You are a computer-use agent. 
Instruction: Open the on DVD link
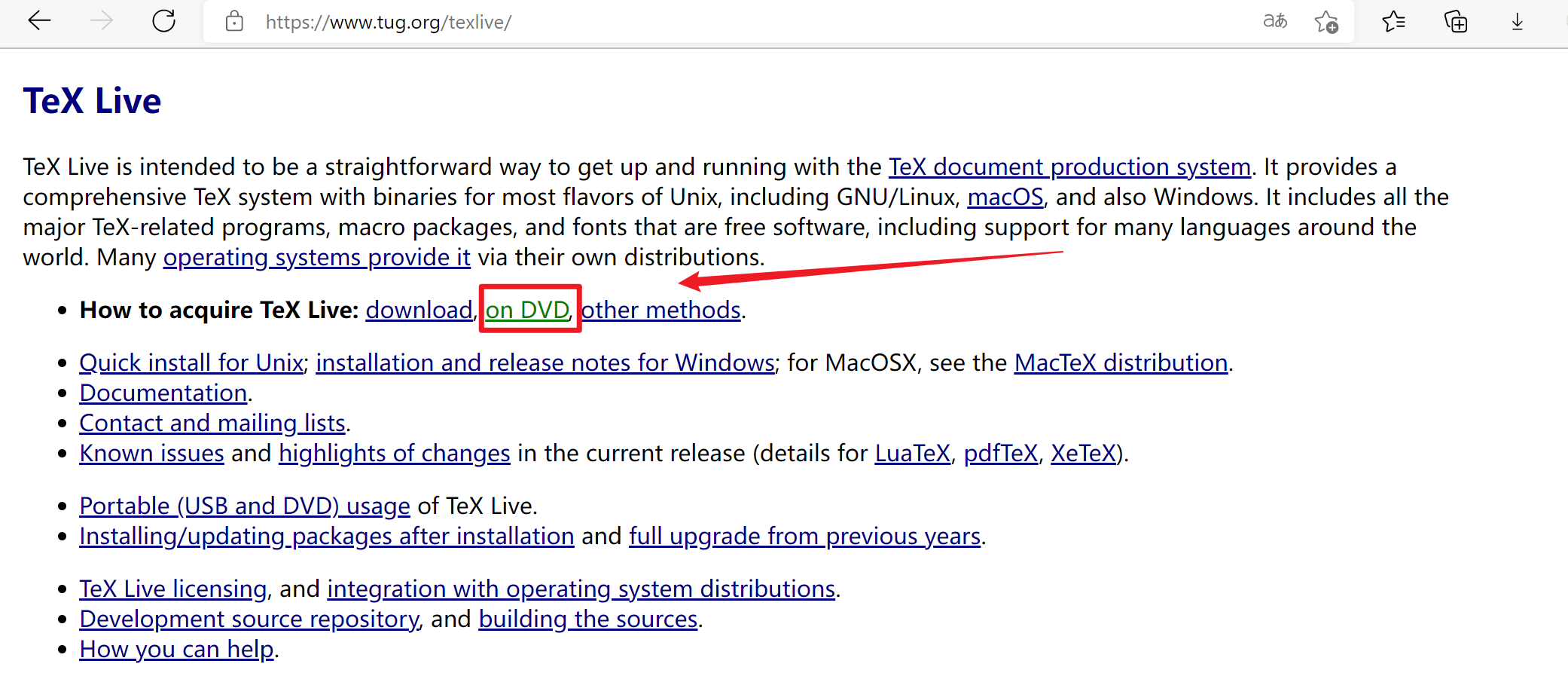tap(528, 310)
